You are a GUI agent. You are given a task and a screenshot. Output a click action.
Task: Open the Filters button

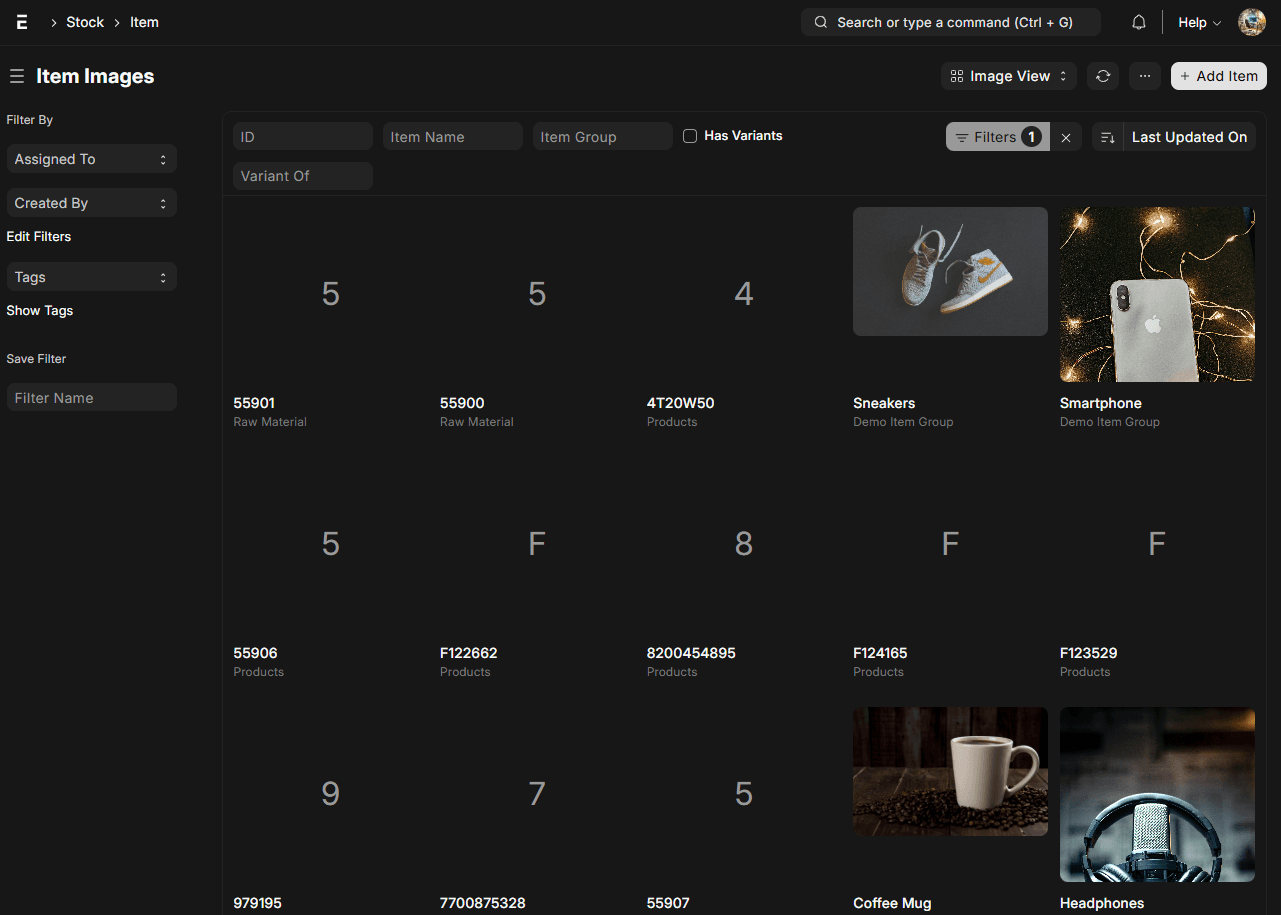coord(998,137)
